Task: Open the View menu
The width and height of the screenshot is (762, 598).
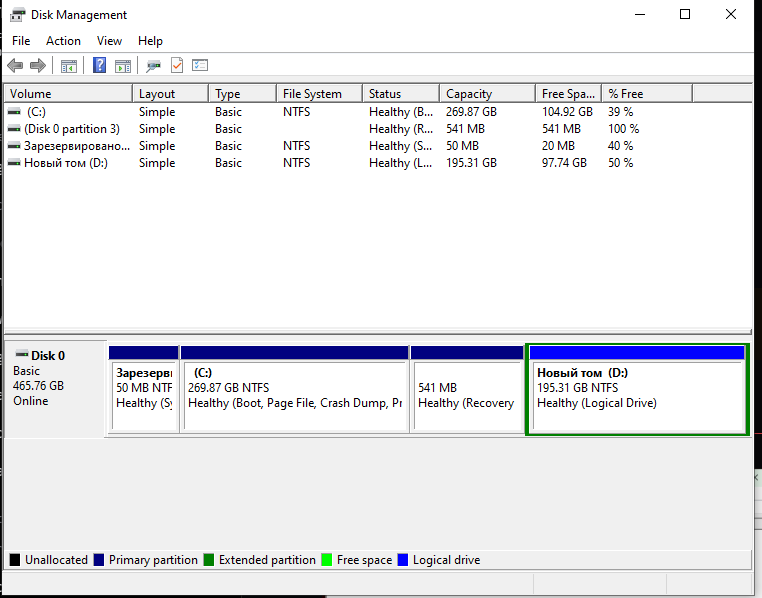Action: click(109, 41)
